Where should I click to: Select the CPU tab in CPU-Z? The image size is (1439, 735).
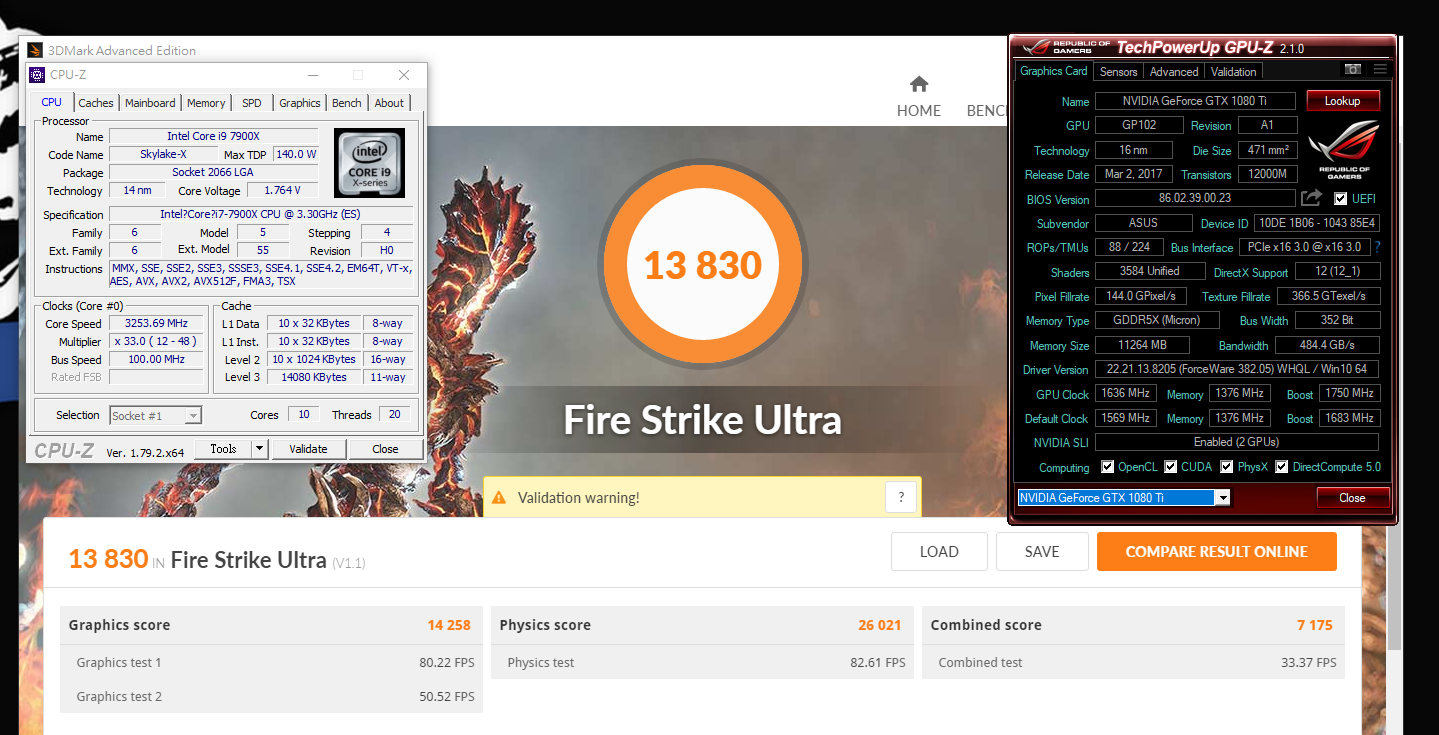pyautogui.click(x=51, y=102)
